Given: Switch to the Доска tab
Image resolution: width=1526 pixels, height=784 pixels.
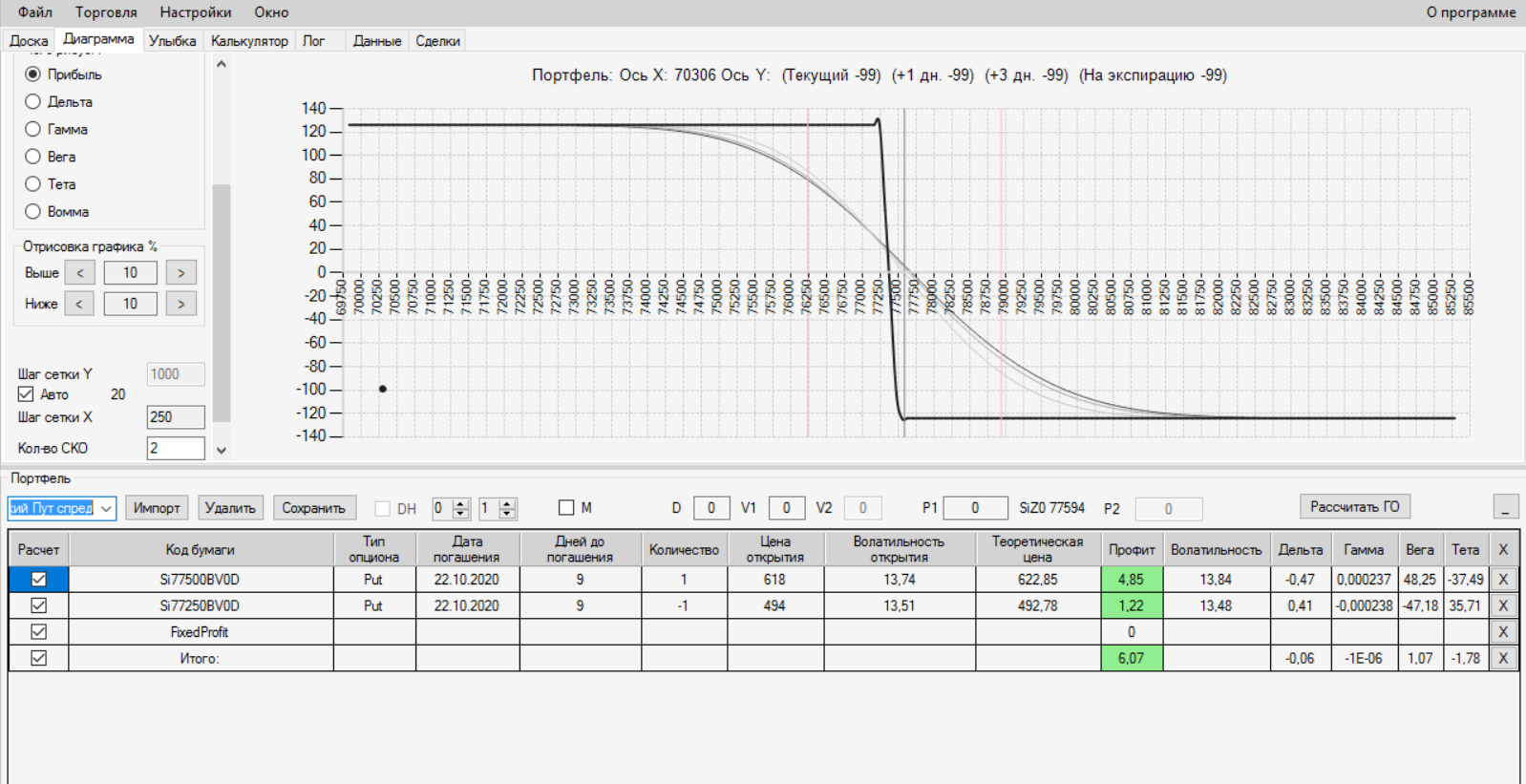Looking at the screenshot, I should coord(29,41).
